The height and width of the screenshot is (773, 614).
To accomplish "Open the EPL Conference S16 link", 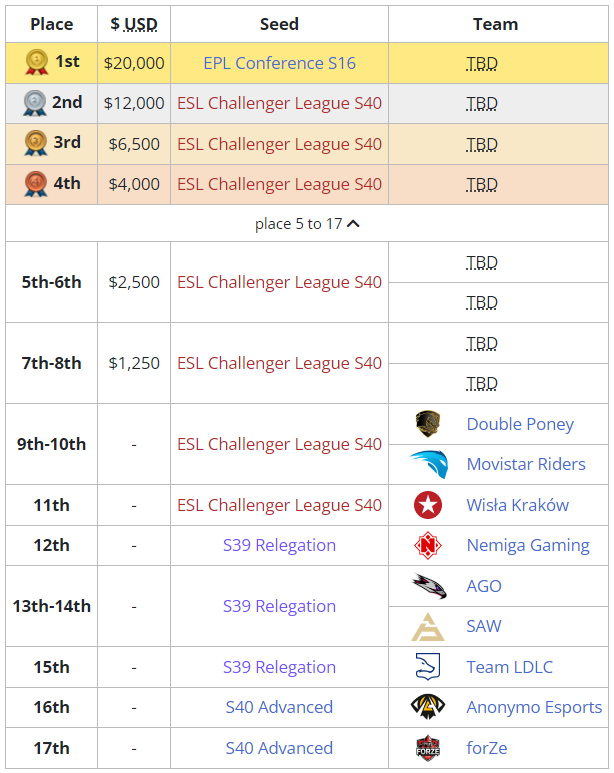I will 279,63.
